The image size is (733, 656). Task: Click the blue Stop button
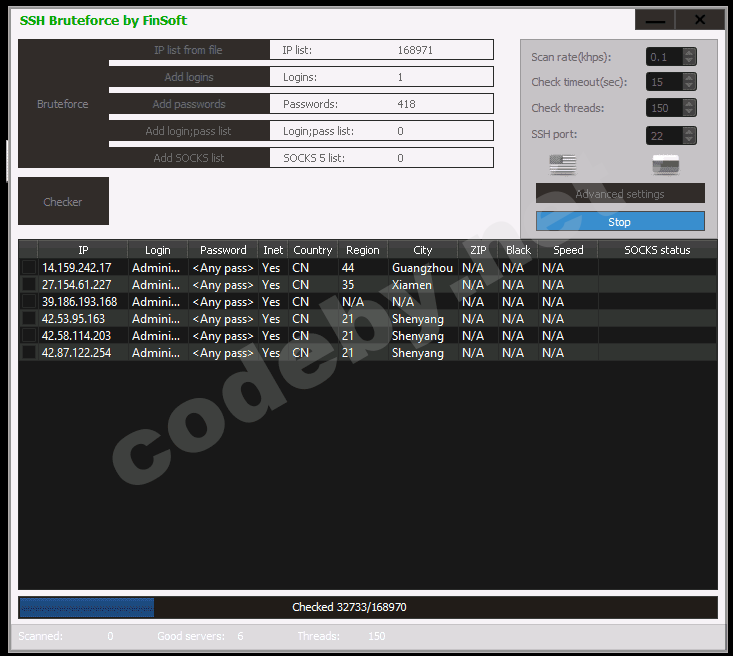click(x=620, y=222)
